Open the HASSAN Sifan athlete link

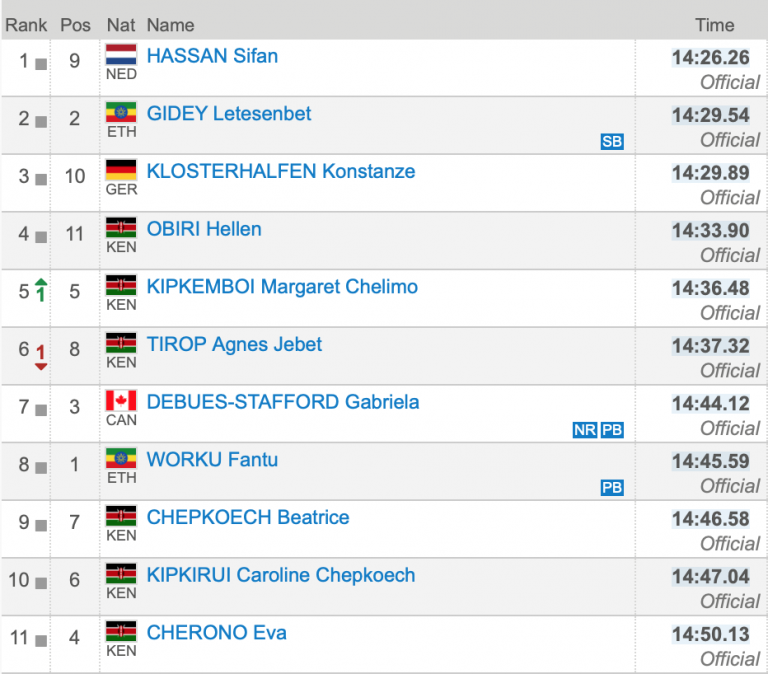[x=212, y=56]
